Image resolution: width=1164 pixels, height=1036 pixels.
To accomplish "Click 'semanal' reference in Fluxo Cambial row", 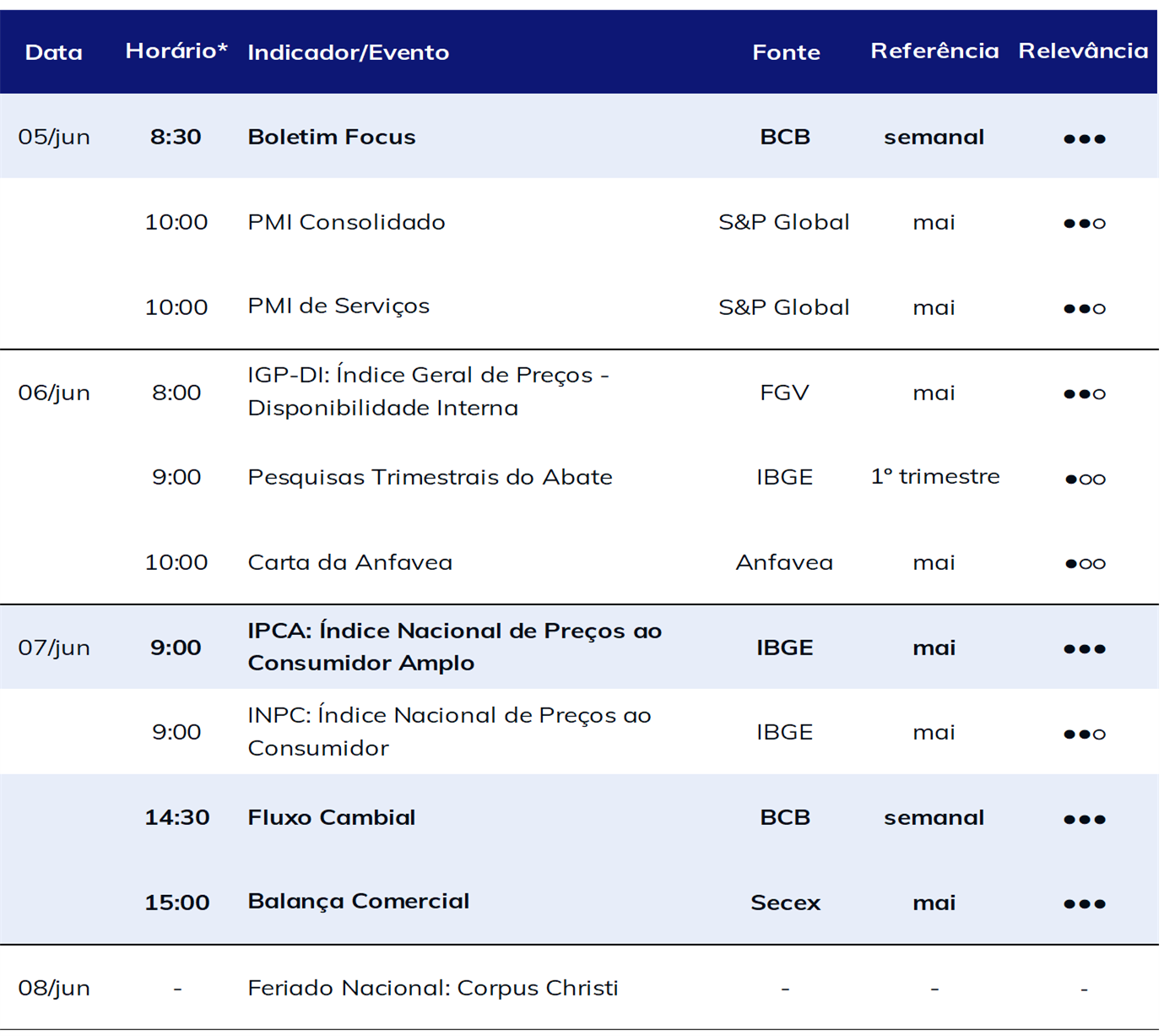I will 934,817.
